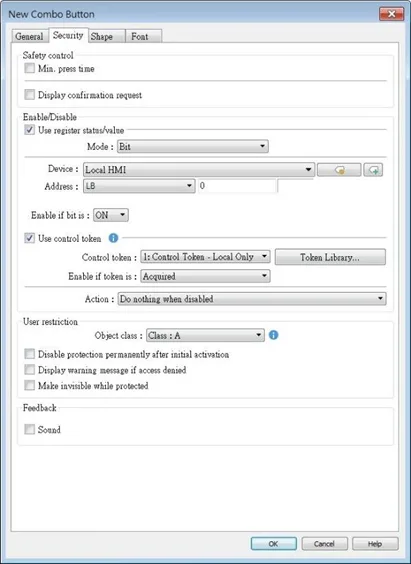Viewport: 411px width, 564px height.
Task: Expand the Control token dropdown
Action: click(205, 257)
